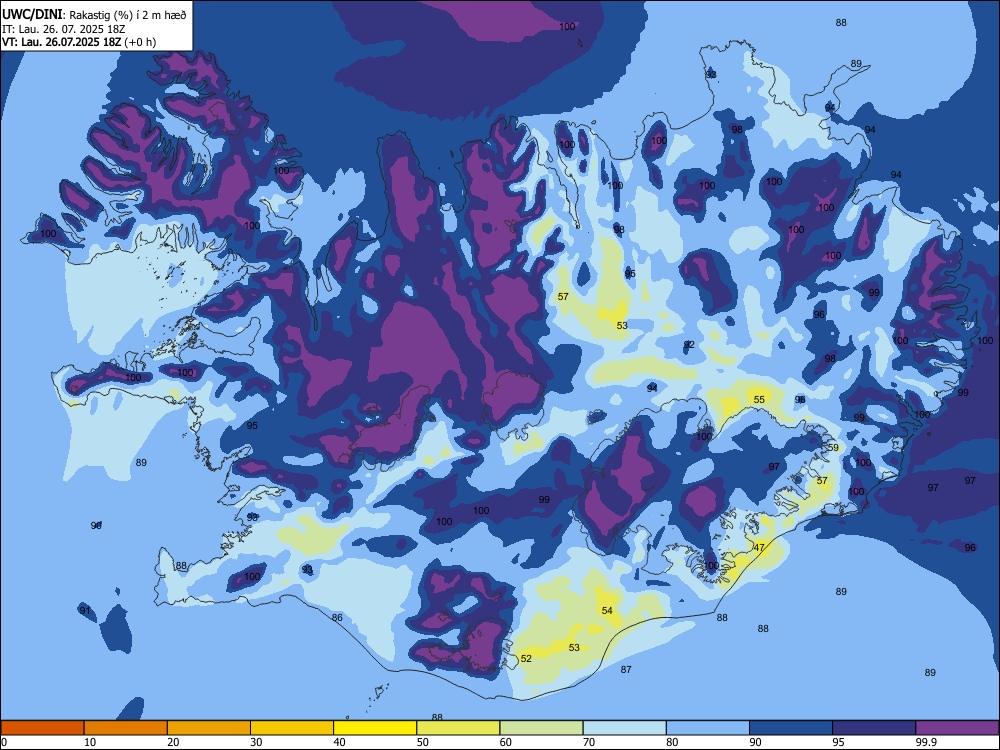Click the '55' humidity value on map
Screen dimensions: 1000x750
click(759, 400)
